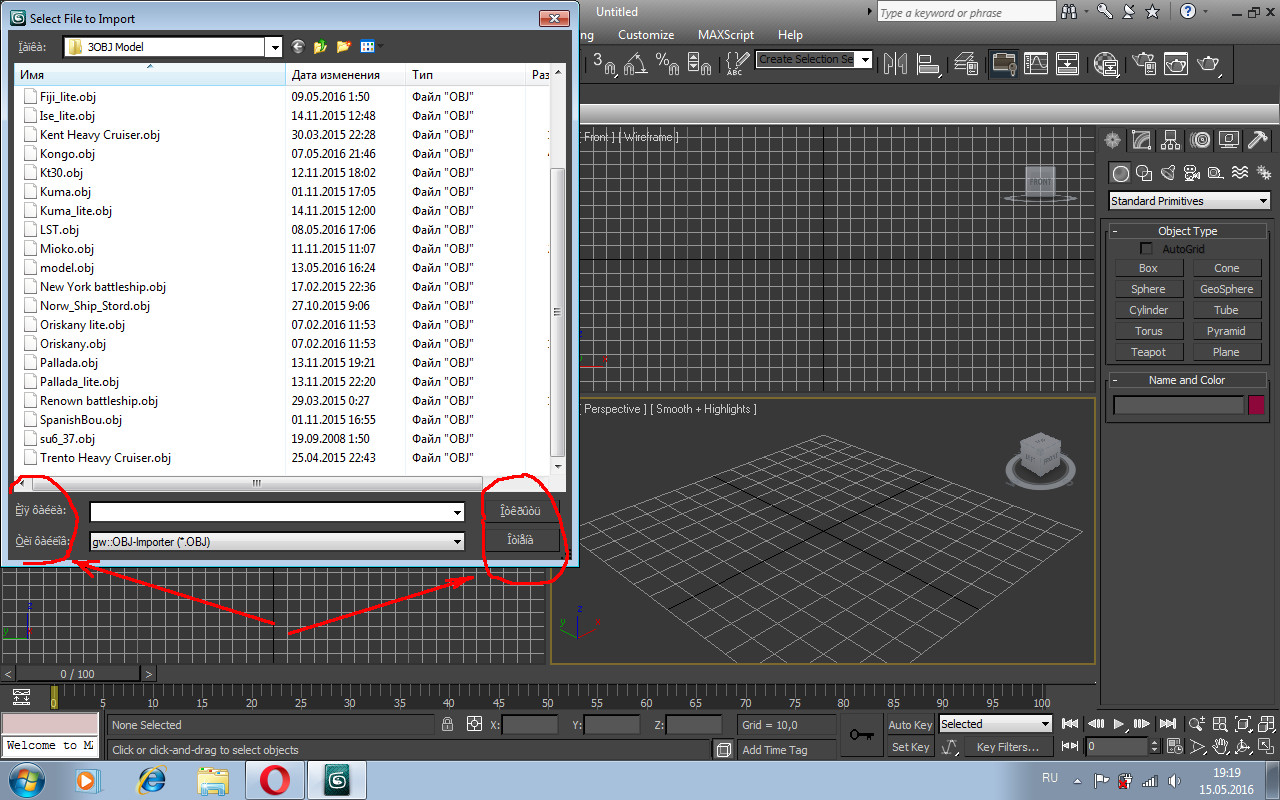This screenshot has height=800, width=1280.
Task: Switch to the Motion command panel tab
Action: point(1200,140)
